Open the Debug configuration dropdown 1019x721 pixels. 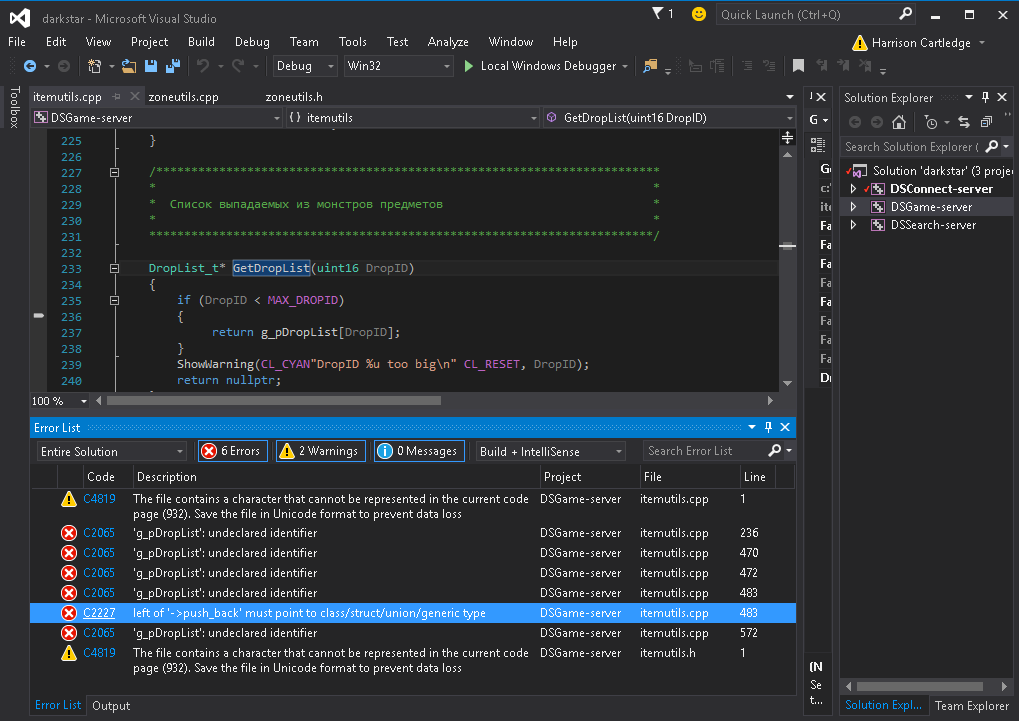(x=305, y=66)
